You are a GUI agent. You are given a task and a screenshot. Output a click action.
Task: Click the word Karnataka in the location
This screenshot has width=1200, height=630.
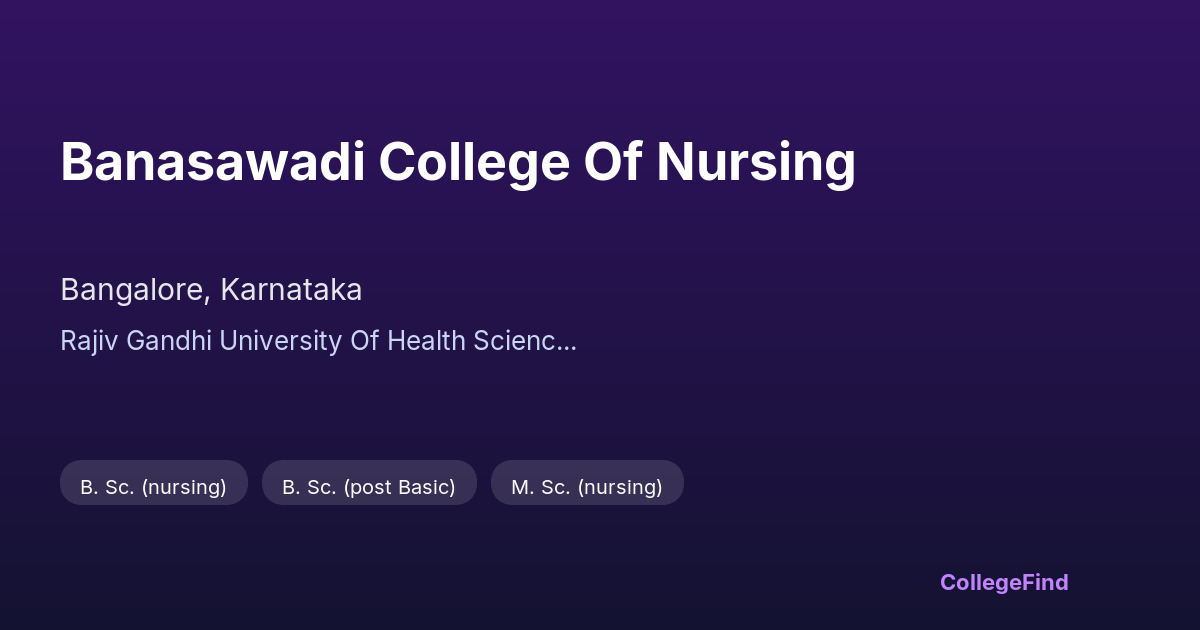[291, 290]
